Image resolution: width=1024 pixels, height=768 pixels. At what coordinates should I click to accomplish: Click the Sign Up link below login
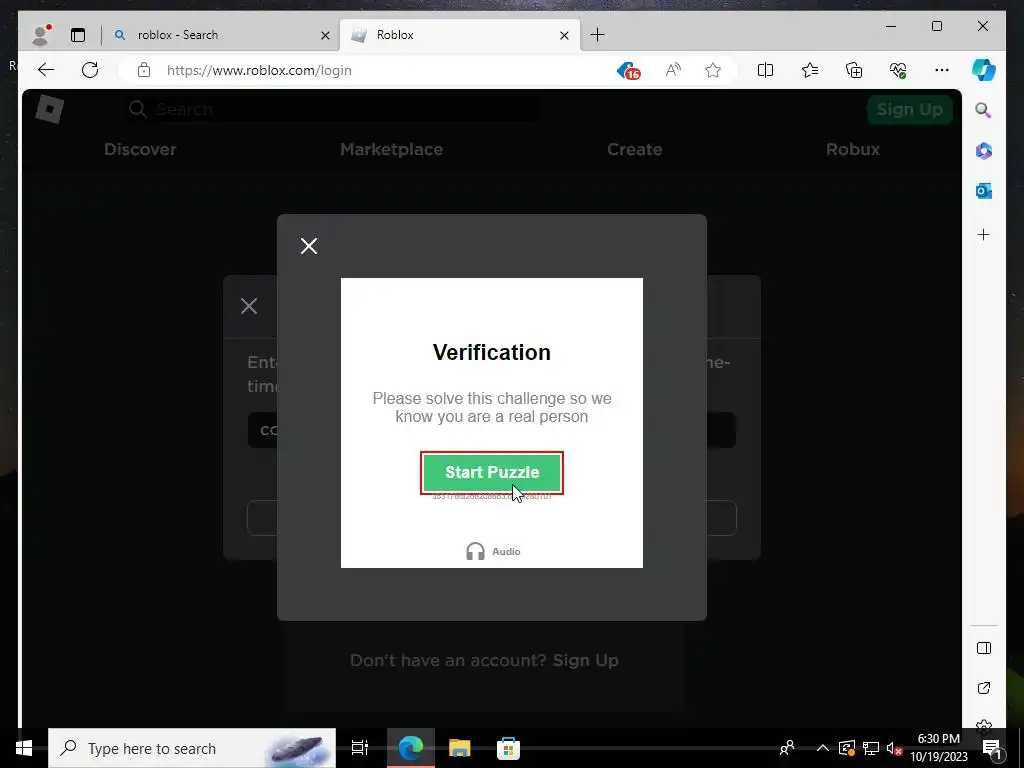click(x=585, y=660)
